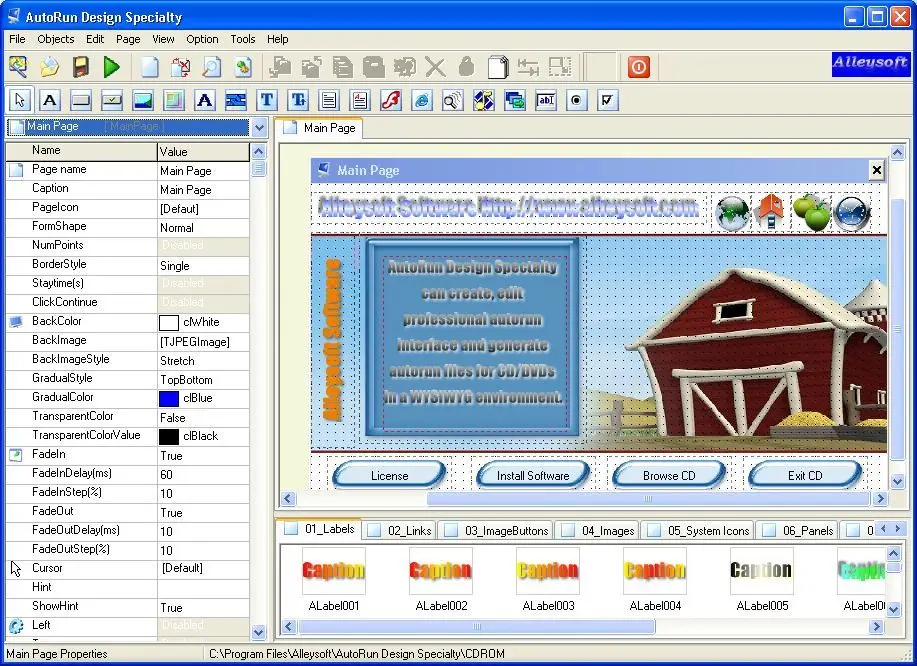Click the red power exit icon
The width and height of the screenshot is (917, 666).
(x=639, y=67)
